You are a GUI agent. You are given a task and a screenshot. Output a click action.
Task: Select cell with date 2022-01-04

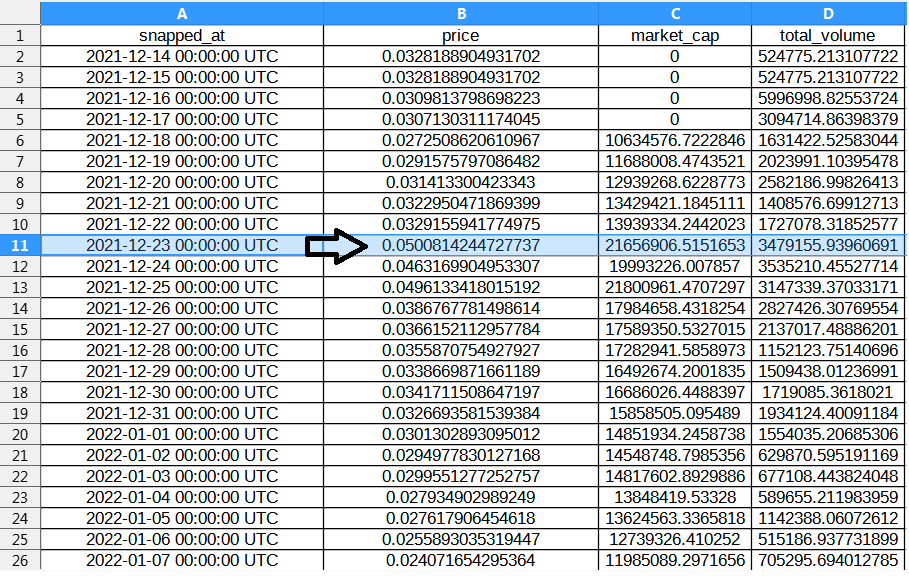click(182, 497)
